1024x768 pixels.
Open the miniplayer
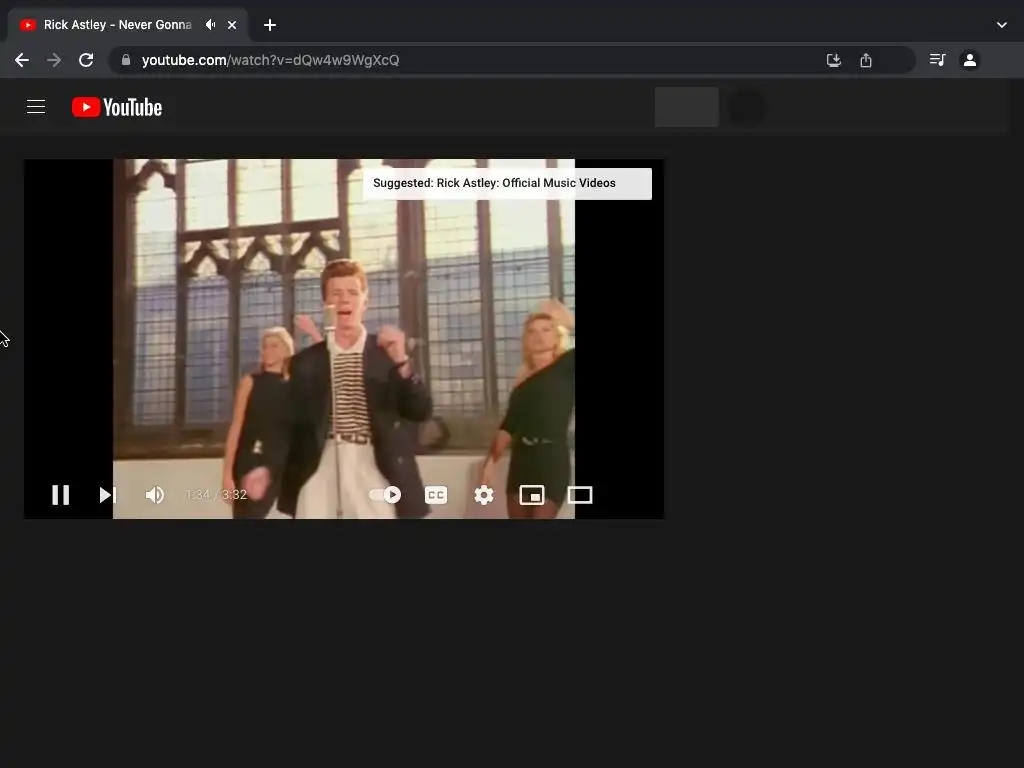click(532, 495)
